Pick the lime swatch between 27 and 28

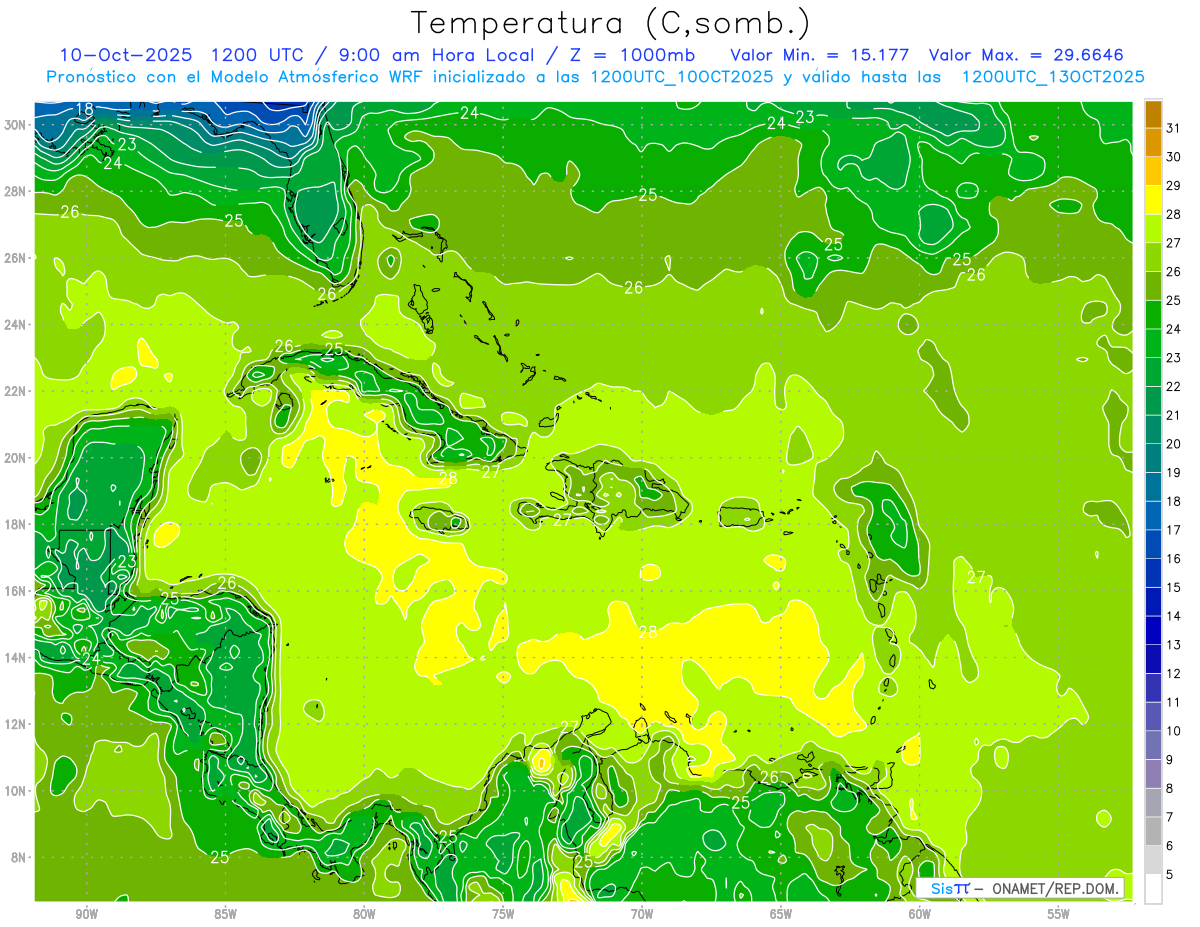pos(1153,228)
